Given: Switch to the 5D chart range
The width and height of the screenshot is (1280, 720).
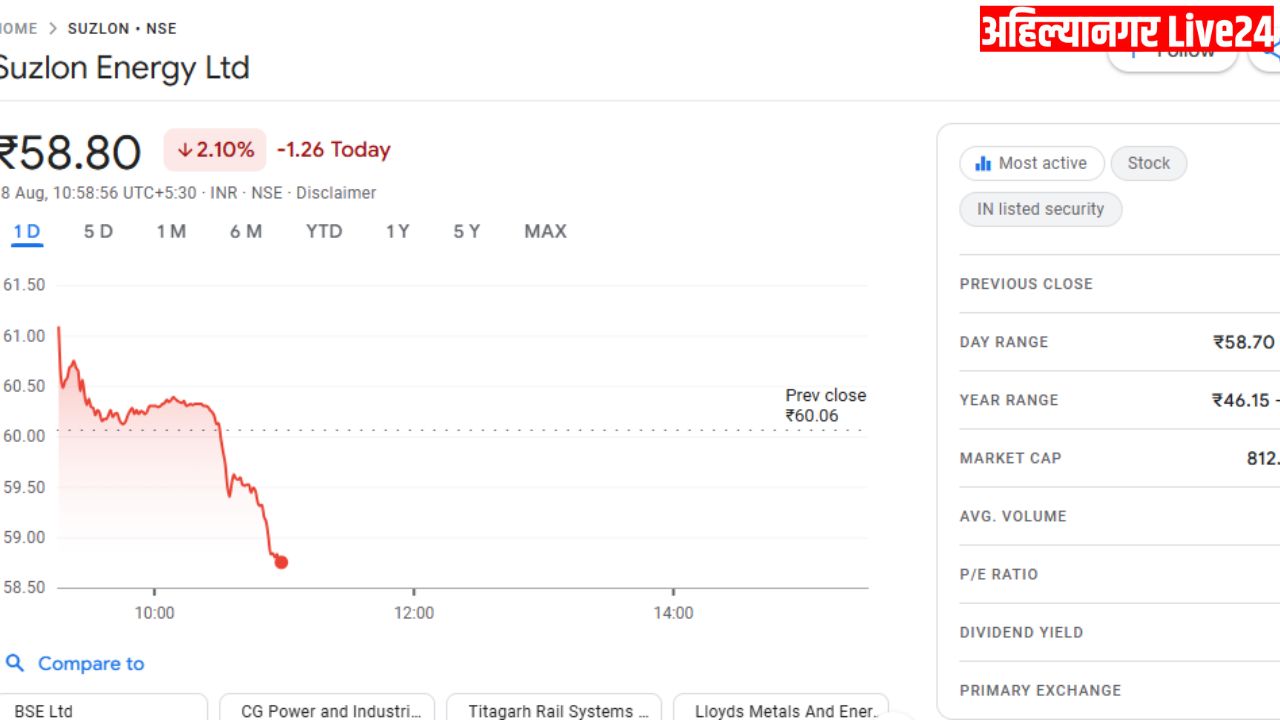Looking at the screenshot, I should pos(98,232).
